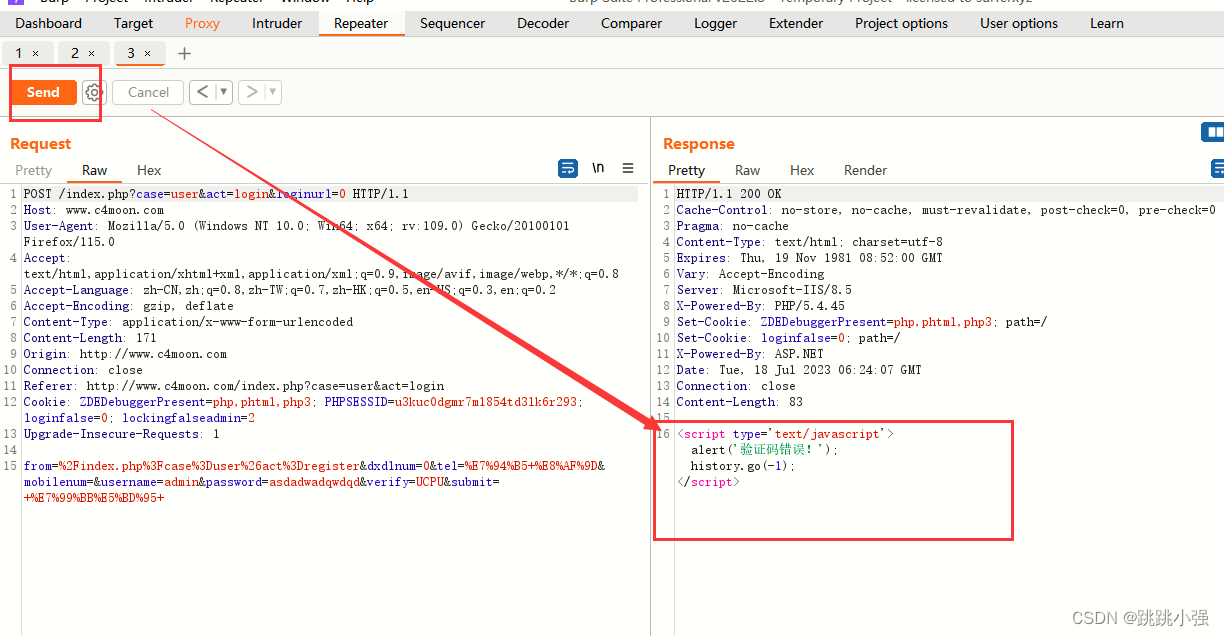Screen dimensions: 1224x636
Task: Click 'HTTP/1.1 200 OK' status line
Action: [729, 194]
